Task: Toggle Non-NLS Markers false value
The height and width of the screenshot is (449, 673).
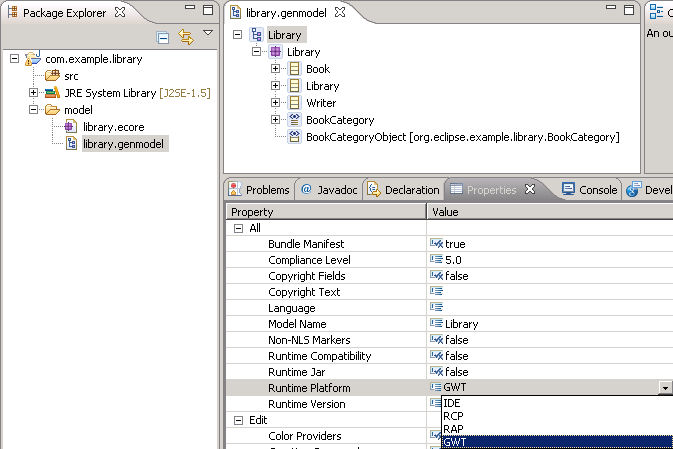Action: pos(550,340)
